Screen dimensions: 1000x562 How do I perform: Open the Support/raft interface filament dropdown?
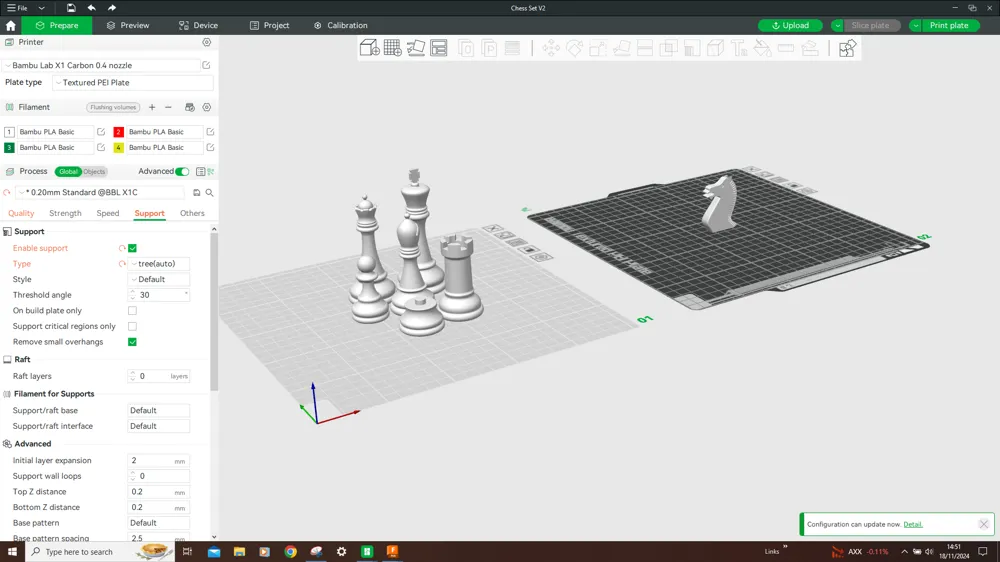[x=159, y=426]
